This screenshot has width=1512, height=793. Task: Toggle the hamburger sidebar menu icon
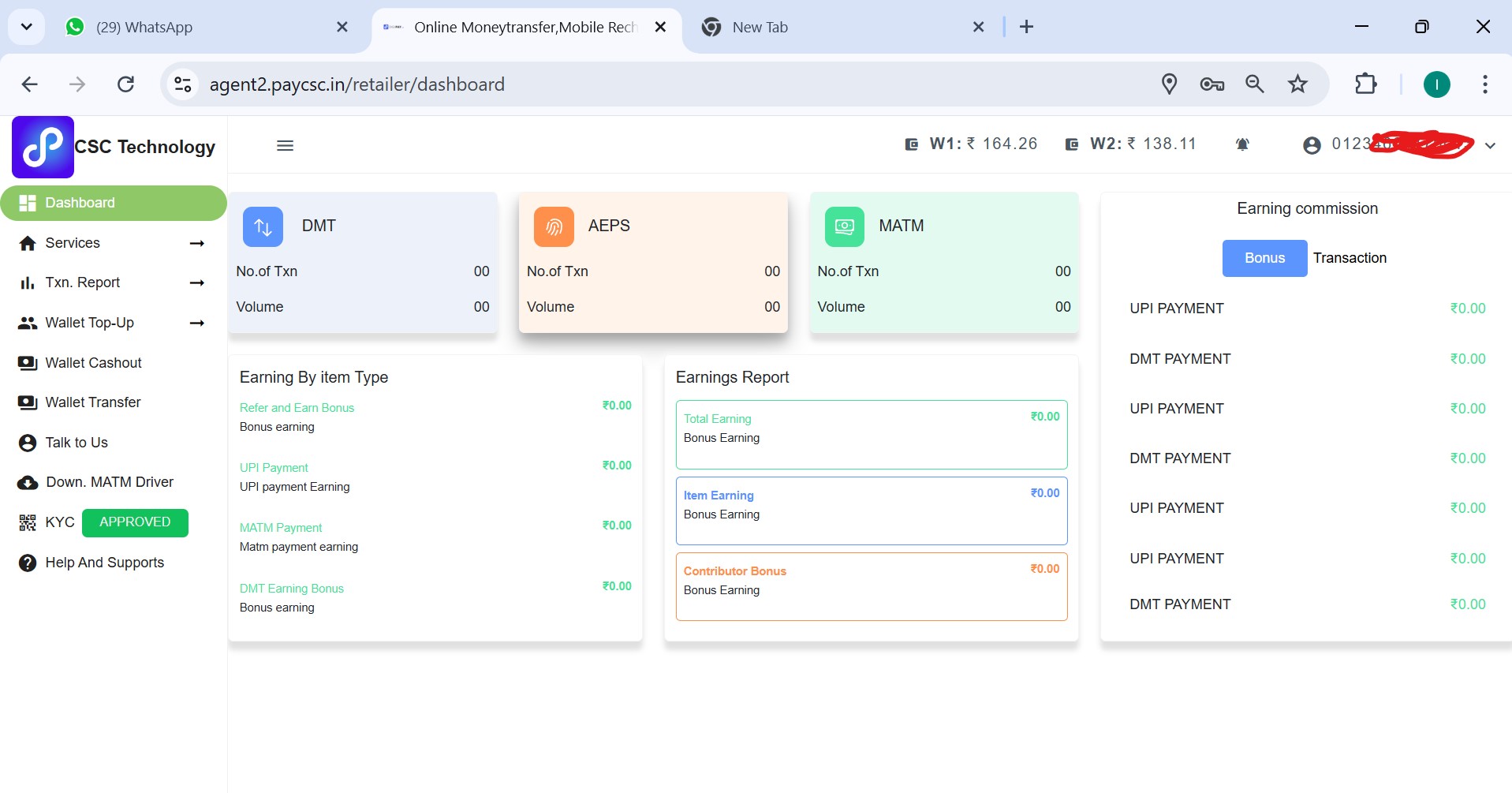(286, 145)
